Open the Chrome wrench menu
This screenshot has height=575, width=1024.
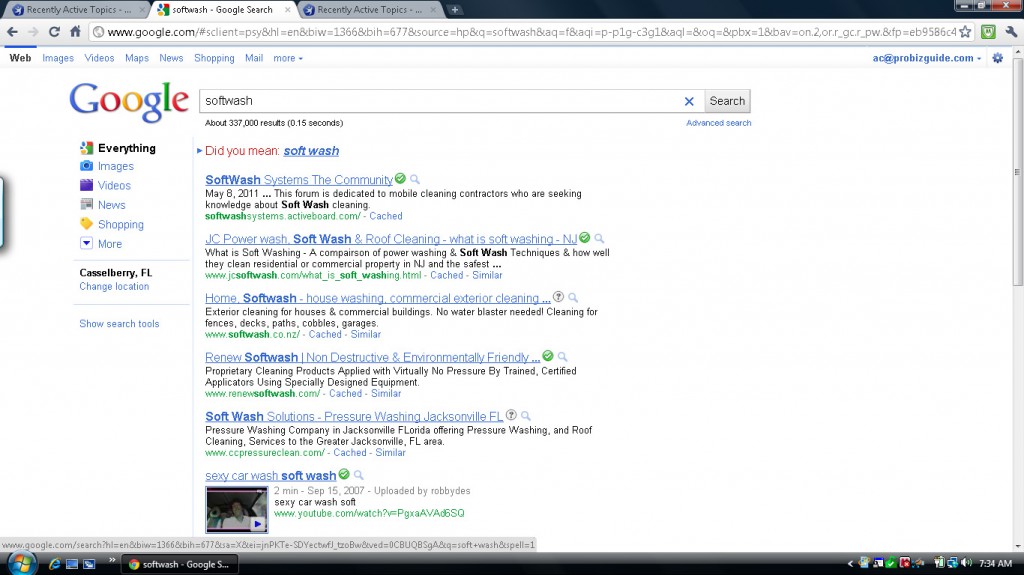point(1011,31)
